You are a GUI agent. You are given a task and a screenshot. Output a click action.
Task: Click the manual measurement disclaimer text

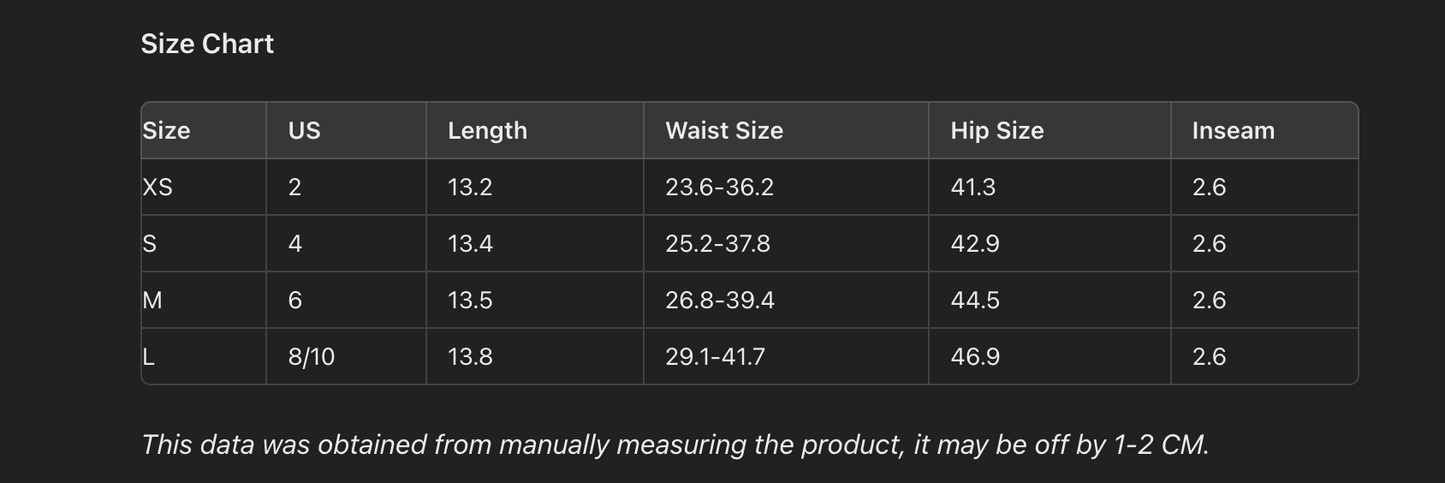click(x=675, y=445)
